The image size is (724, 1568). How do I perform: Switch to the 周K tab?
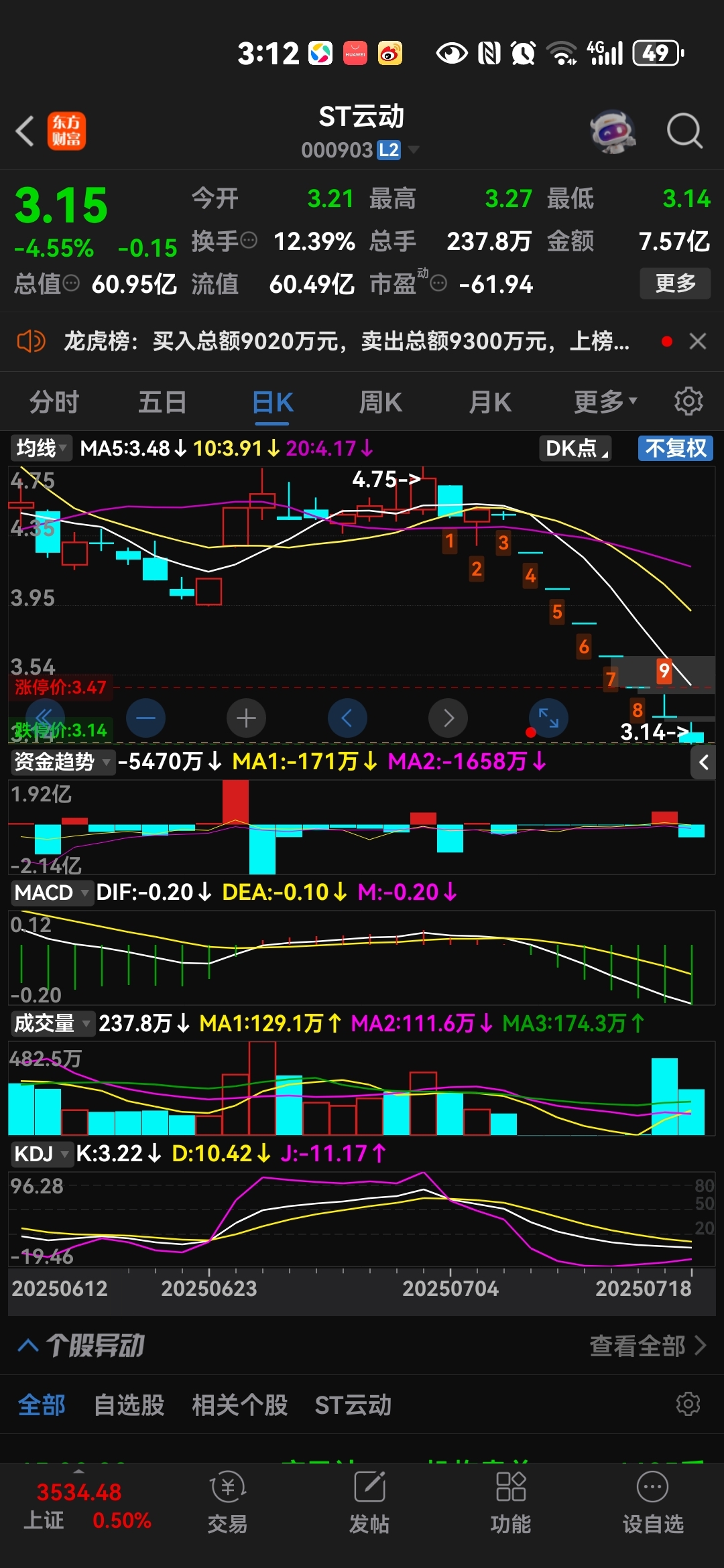click(381, 402)
